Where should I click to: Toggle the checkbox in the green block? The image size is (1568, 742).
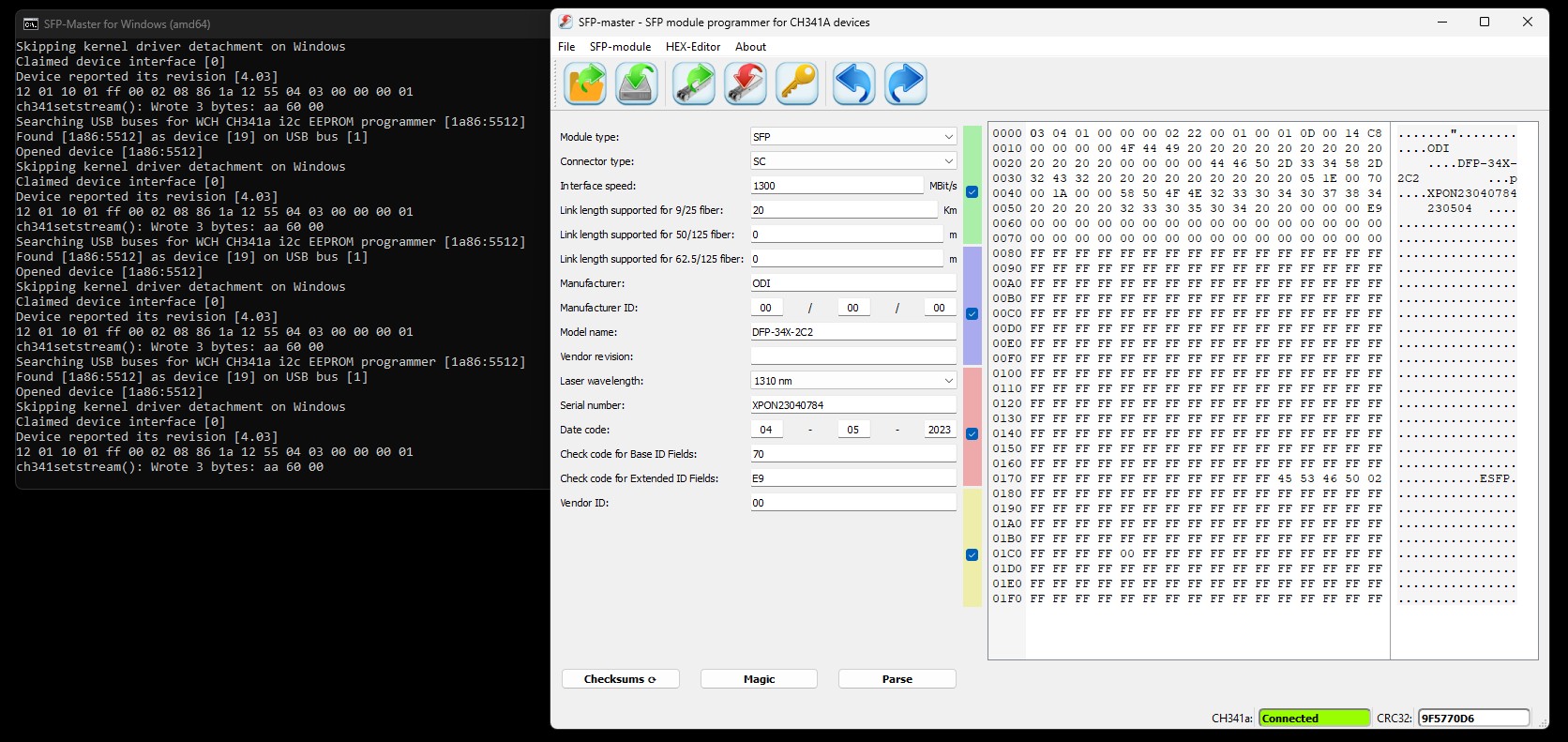[x=972, y=191]
